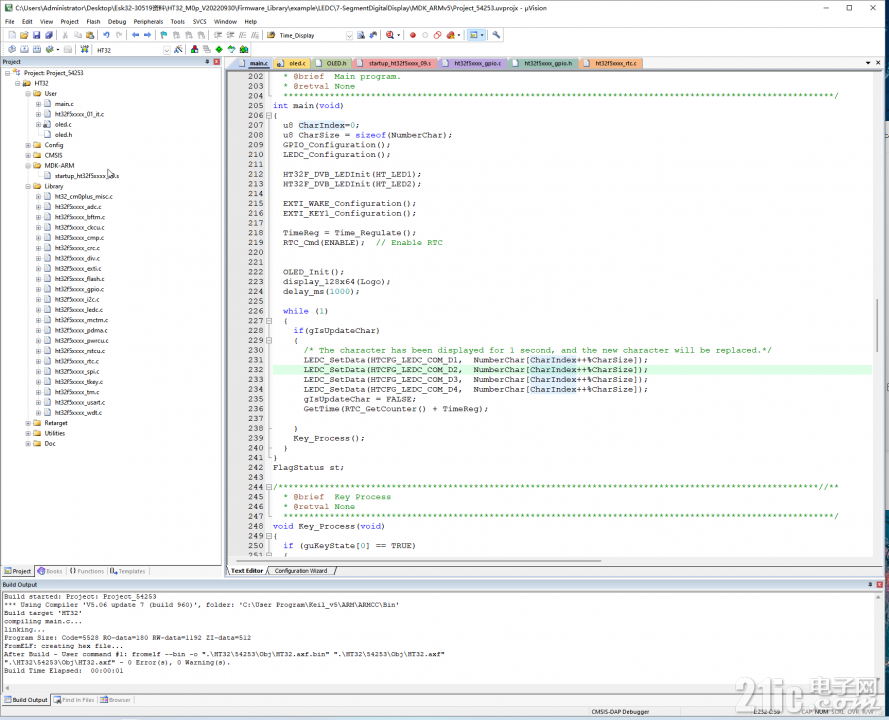Collapse the main function code fold
The image size is (889, 720).
click(269, 116)
